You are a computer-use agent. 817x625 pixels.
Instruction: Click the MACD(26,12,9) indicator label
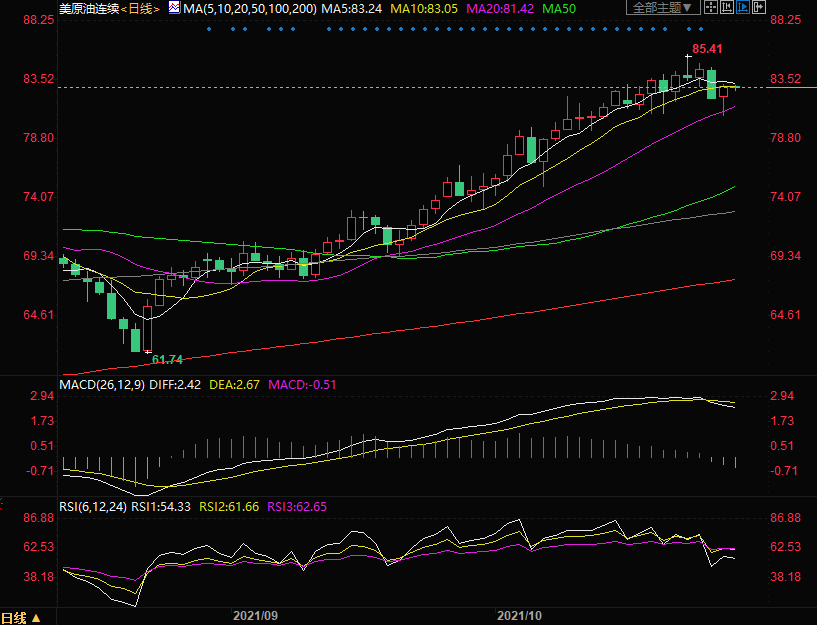pos(100,383)
